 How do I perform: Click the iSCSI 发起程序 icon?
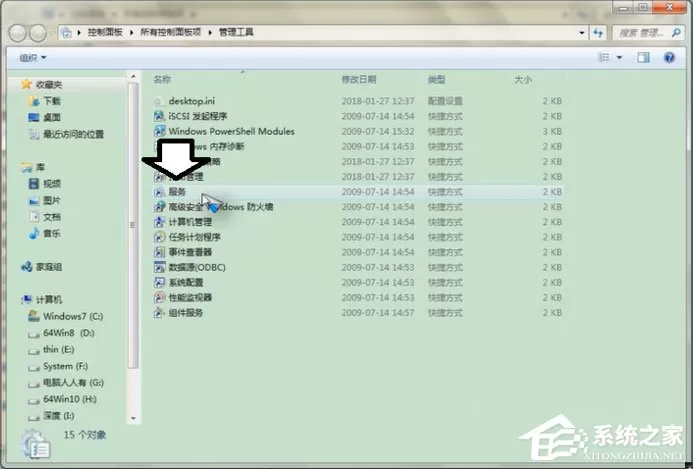tap(159, 116)
